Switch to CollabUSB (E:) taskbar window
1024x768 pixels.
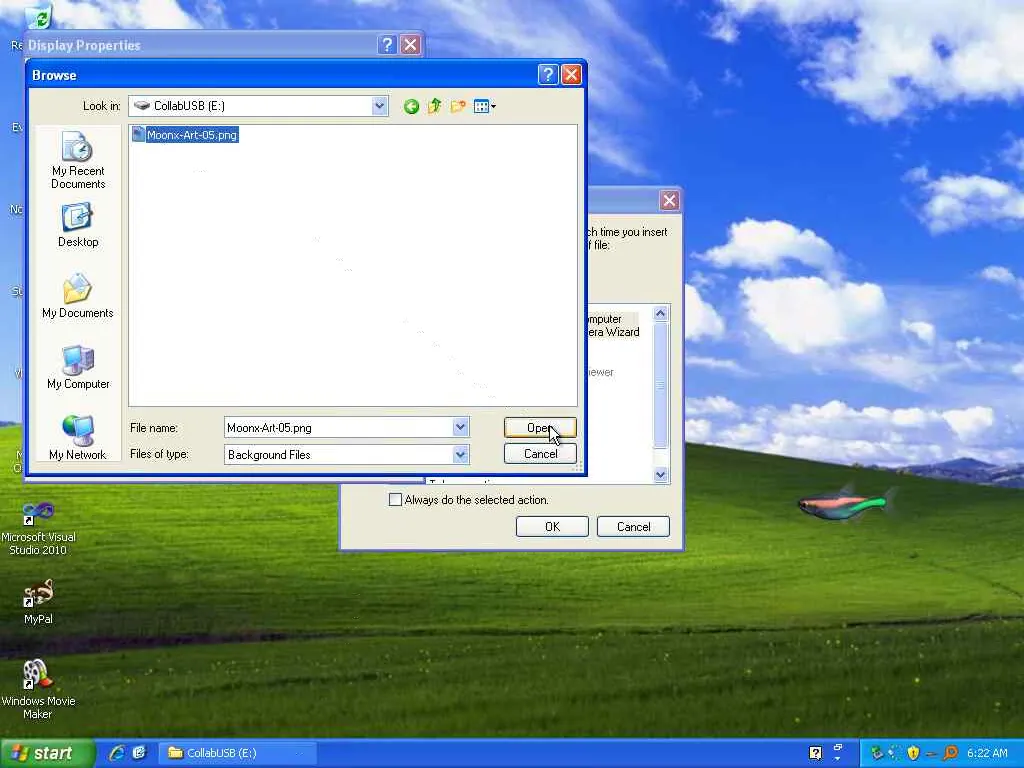click(237, 753)
